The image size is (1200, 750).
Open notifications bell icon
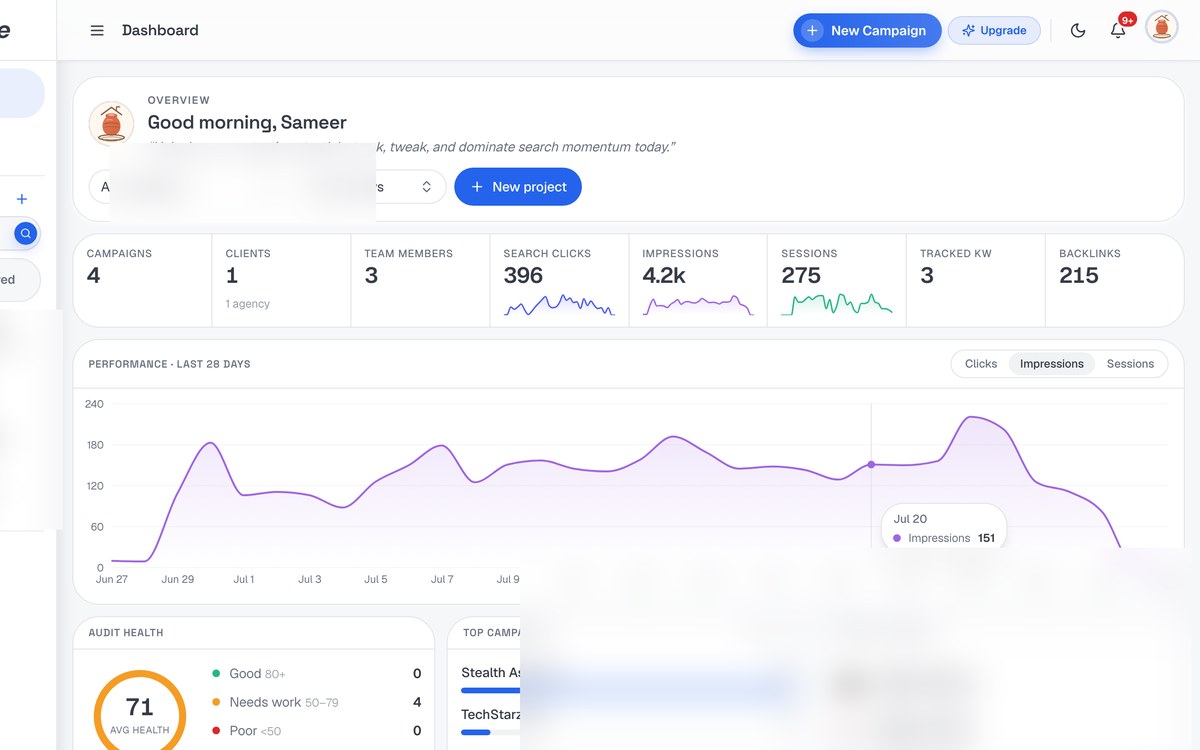[x=1118, y=30]
